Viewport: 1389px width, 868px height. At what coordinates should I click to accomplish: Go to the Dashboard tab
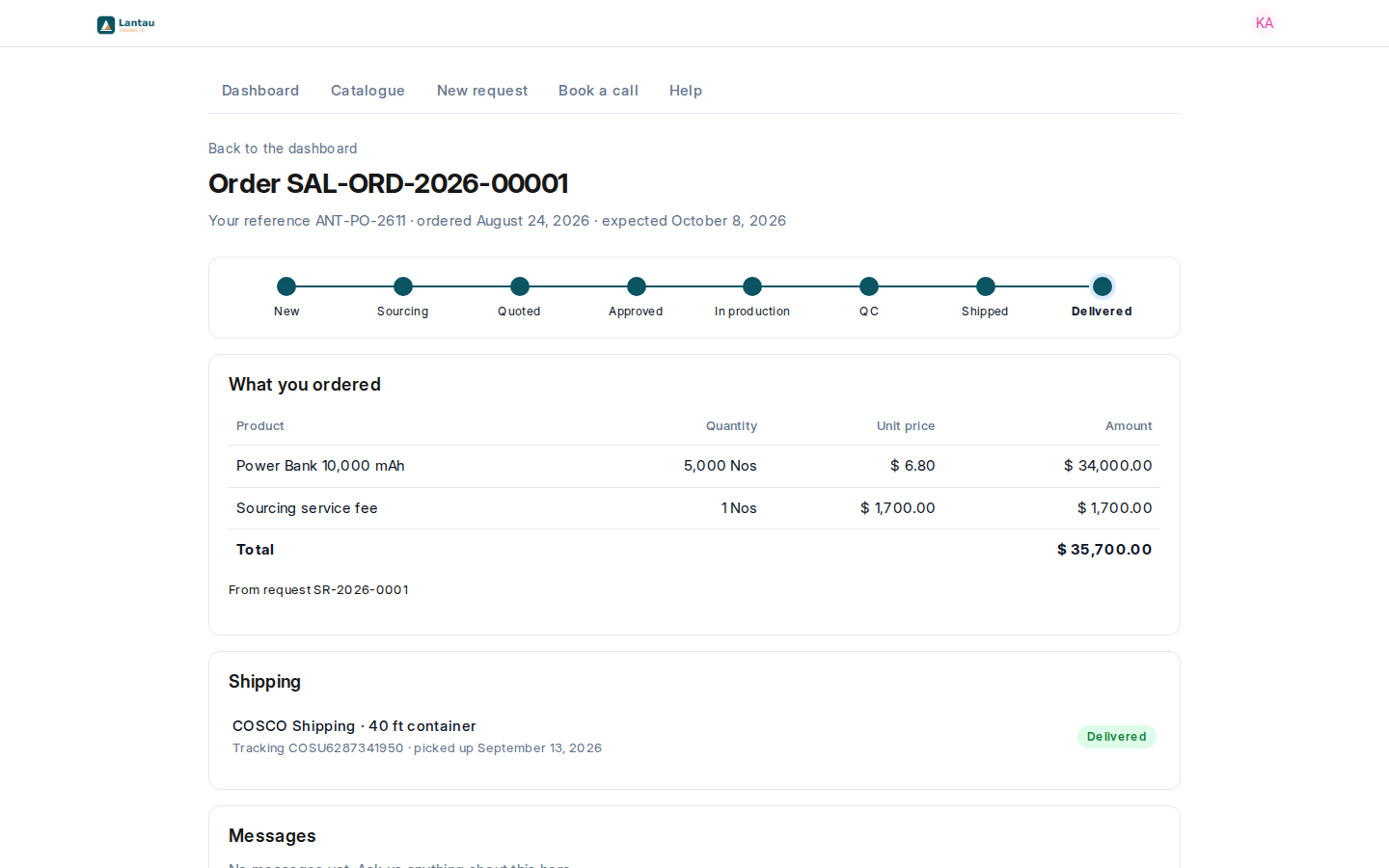[260, 91]
